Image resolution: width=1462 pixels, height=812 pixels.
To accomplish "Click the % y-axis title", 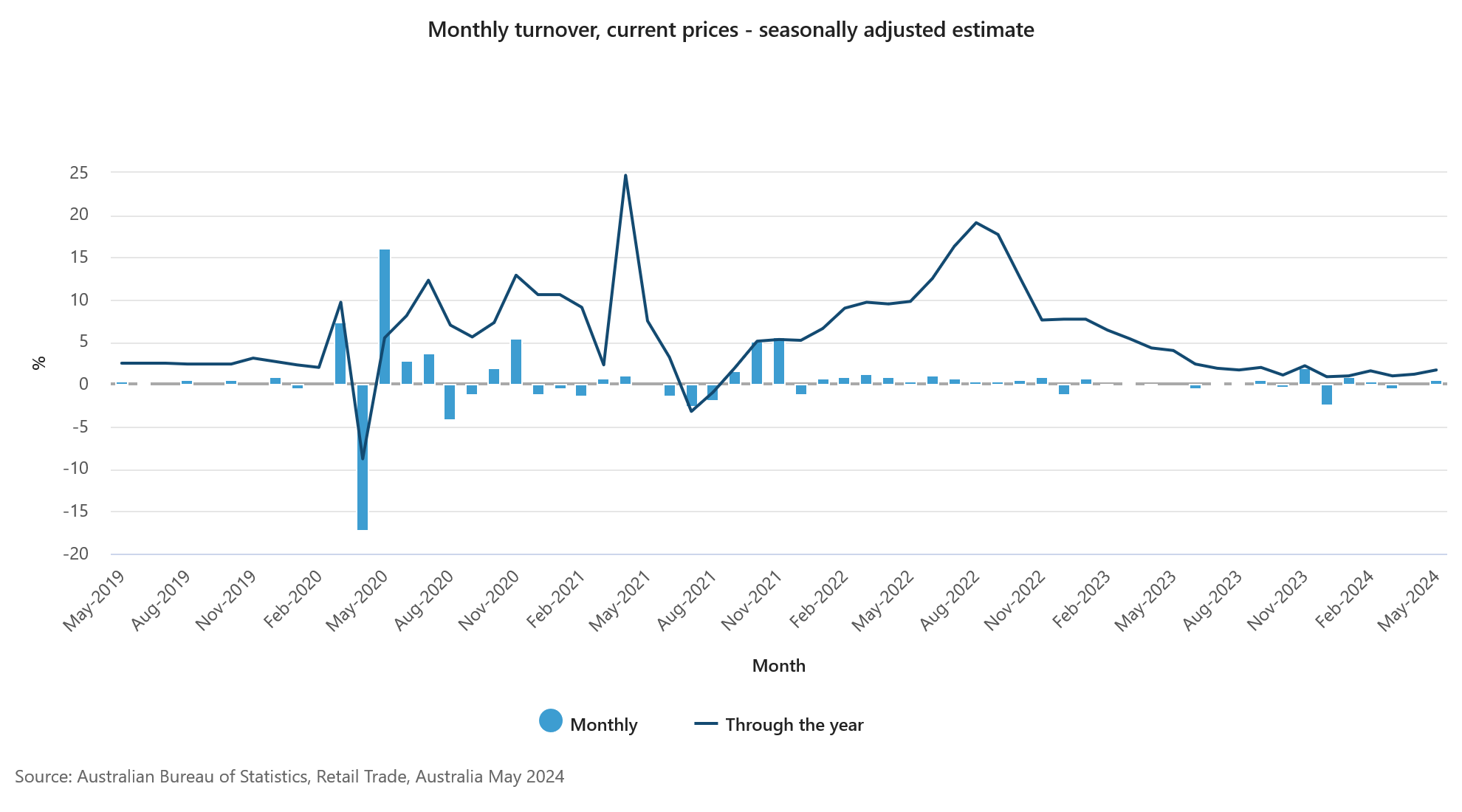I will click(39, 362).
